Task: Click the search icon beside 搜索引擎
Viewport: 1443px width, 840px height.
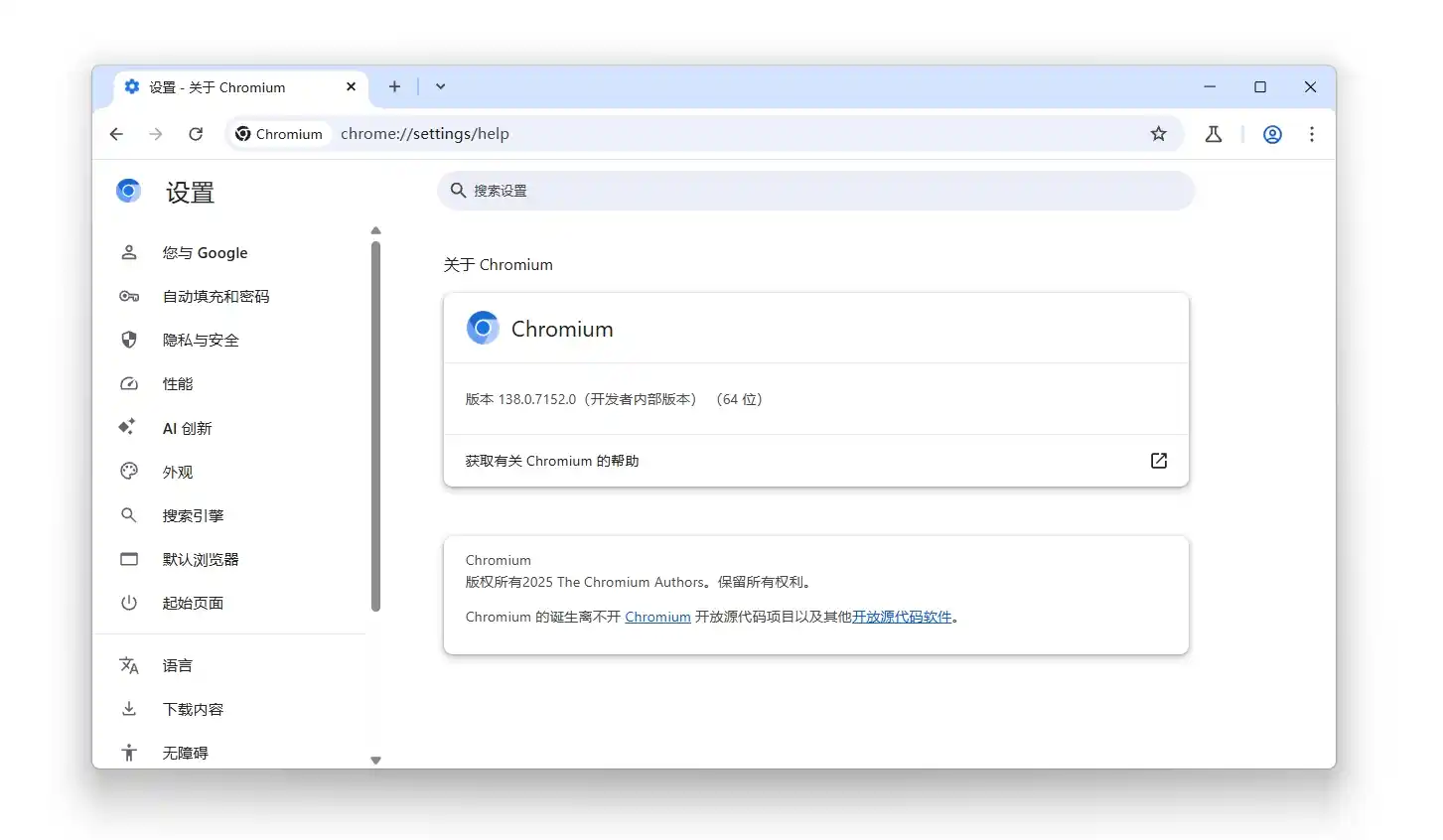Action: (x=129, y=515)
